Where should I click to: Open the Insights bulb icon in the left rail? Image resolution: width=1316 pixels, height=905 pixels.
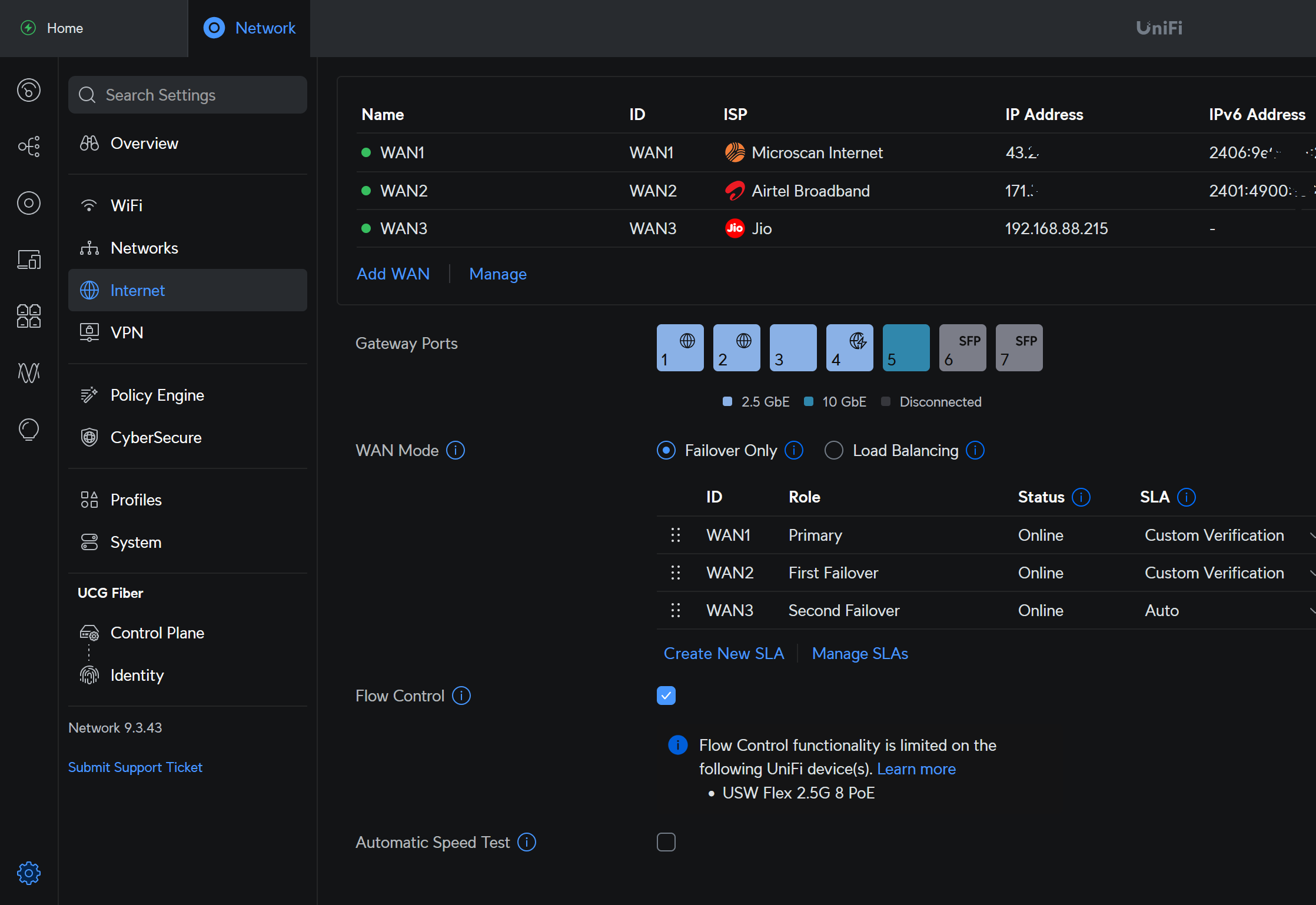click(x=29, y=429)
